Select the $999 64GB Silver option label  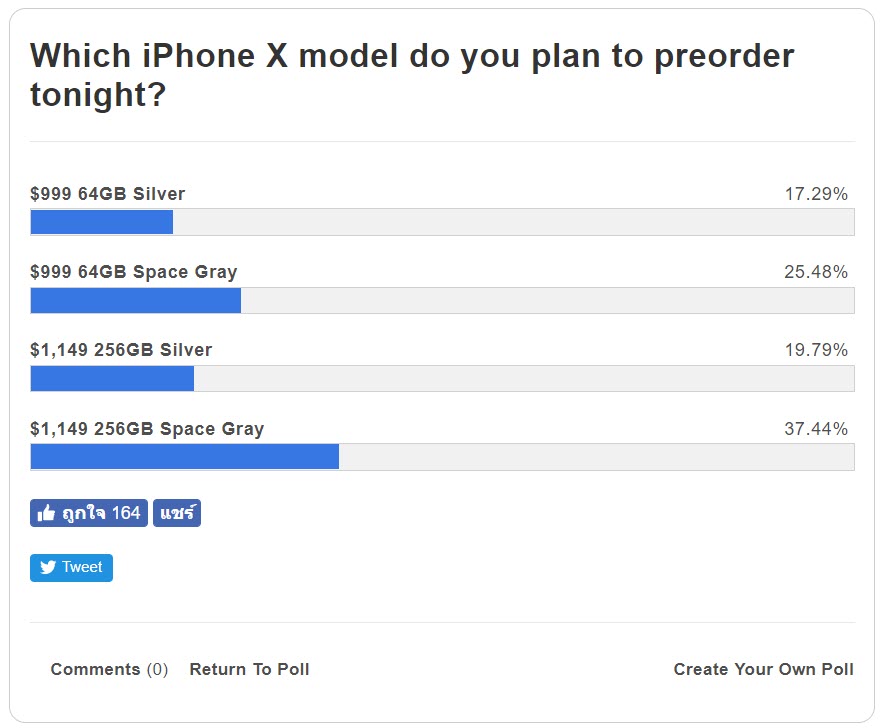click(107, 194)
